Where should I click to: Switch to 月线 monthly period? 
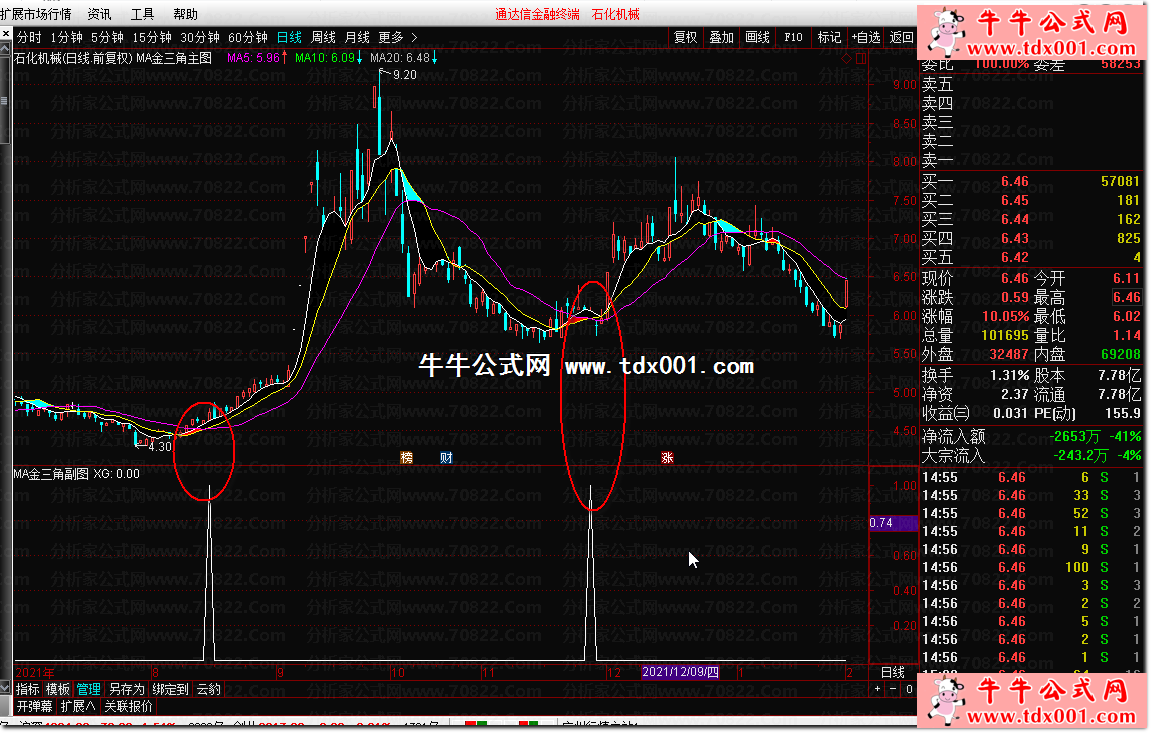[358, 37]
